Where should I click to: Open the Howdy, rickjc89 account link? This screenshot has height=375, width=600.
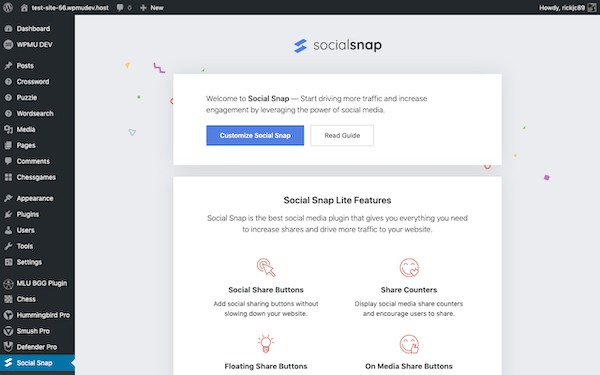(562, 8)
